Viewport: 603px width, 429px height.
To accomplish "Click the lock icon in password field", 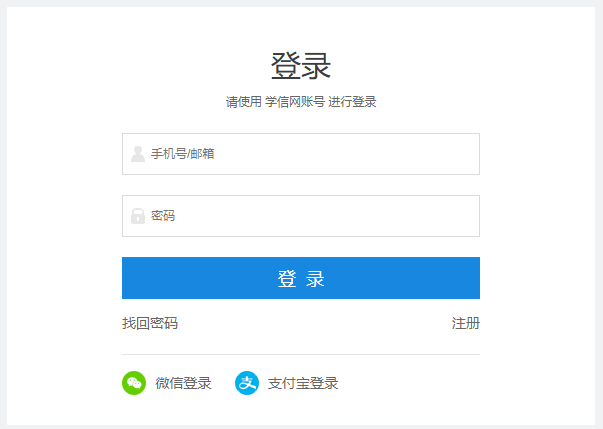I will click(138, 216).
